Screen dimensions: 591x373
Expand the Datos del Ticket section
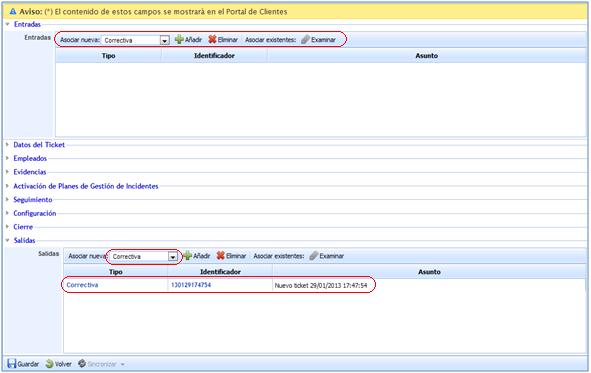[x=39, y=145]
